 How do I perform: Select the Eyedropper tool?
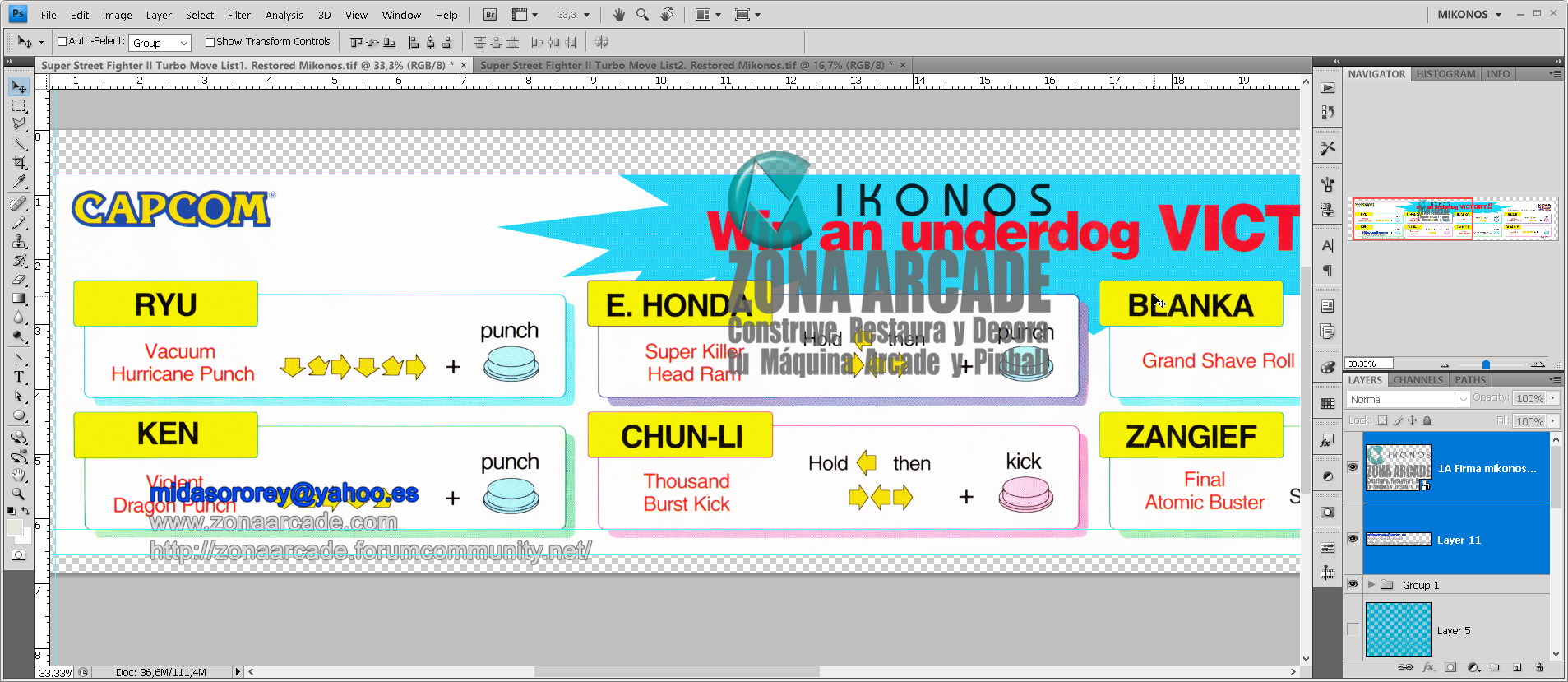(19, 183)
